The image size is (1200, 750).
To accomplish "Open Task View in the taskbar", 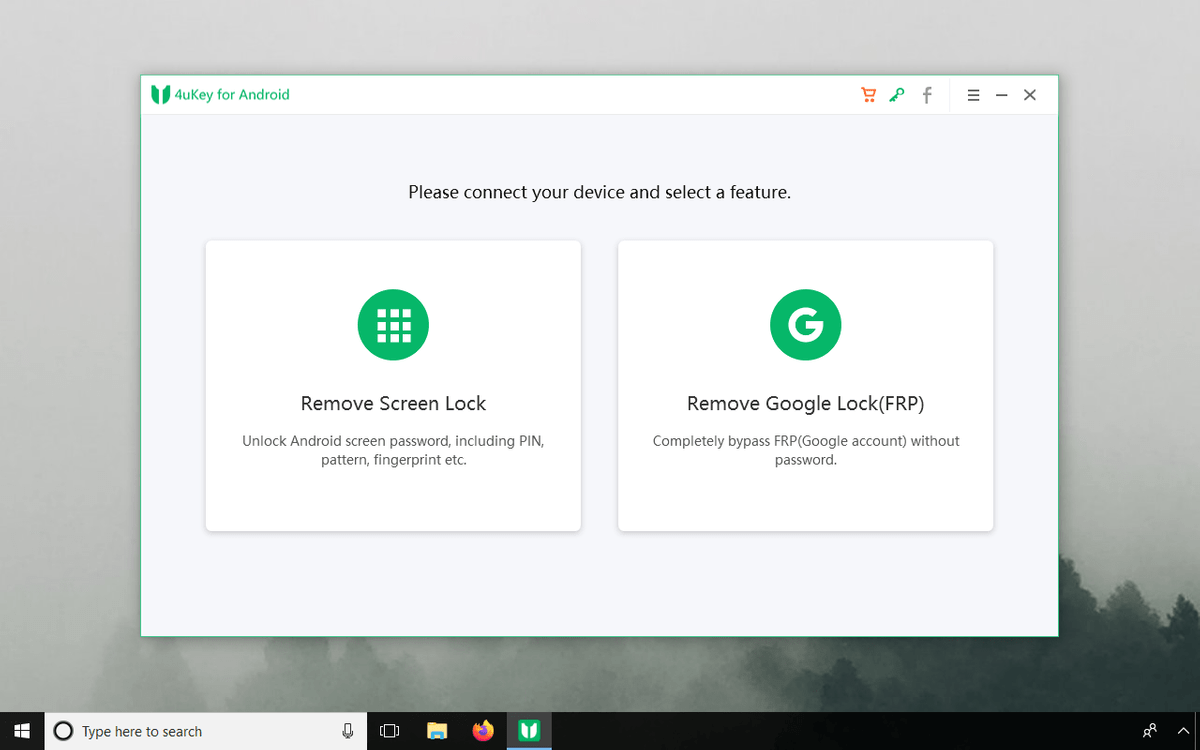I will point(389,730).
